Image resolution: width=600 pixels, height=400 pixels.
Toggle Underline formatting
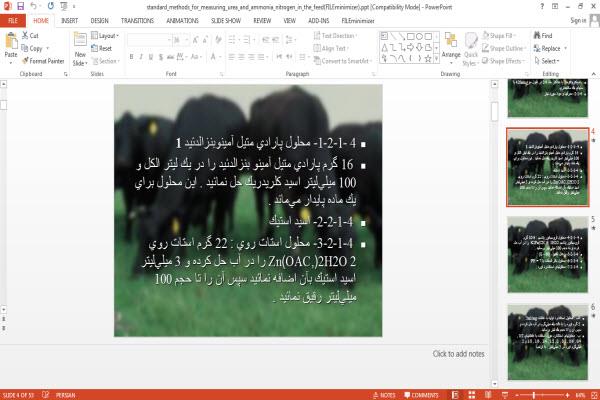point(151,57)
